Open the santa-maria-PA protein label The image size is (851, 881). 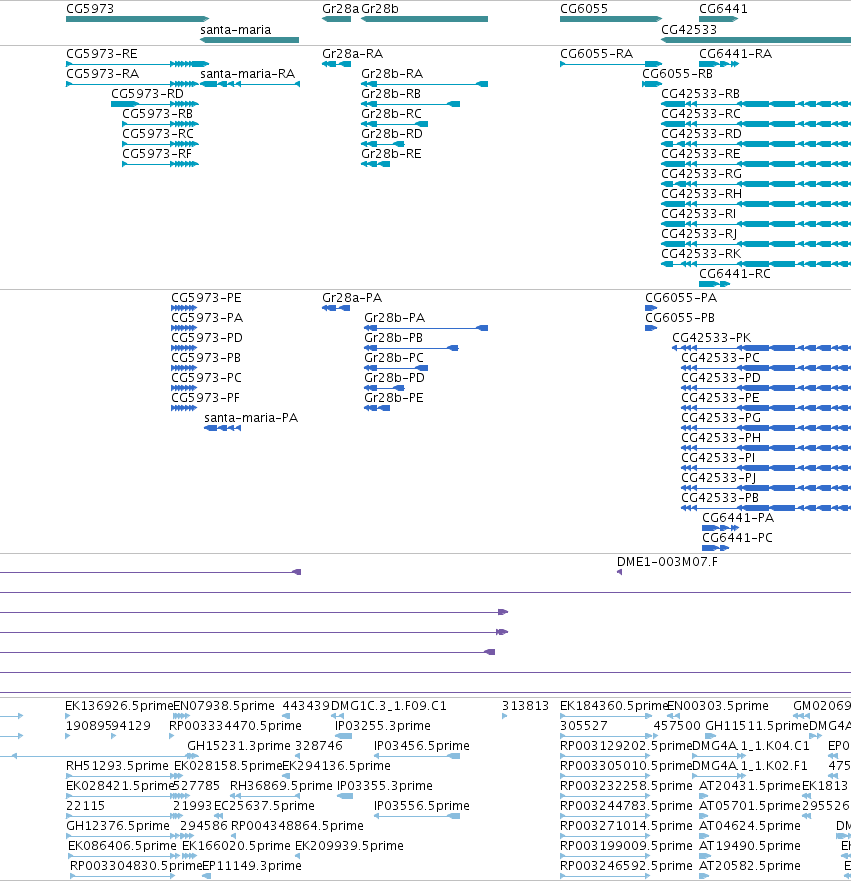tap(251, 418)
